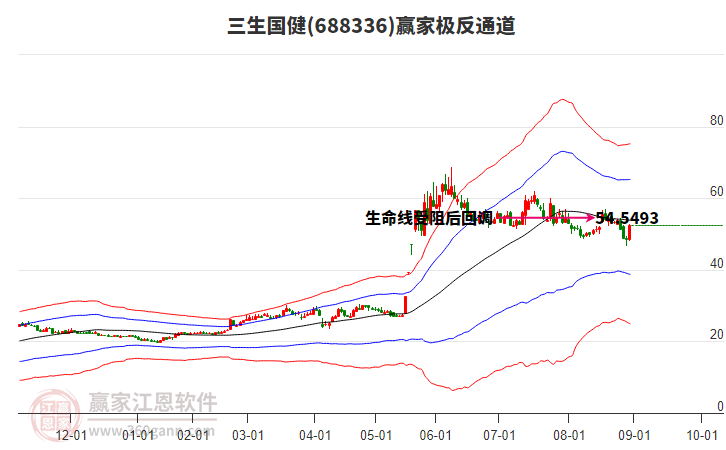Click the y-axis label 20
Screen dimensions: 726x450
point(716,335)
